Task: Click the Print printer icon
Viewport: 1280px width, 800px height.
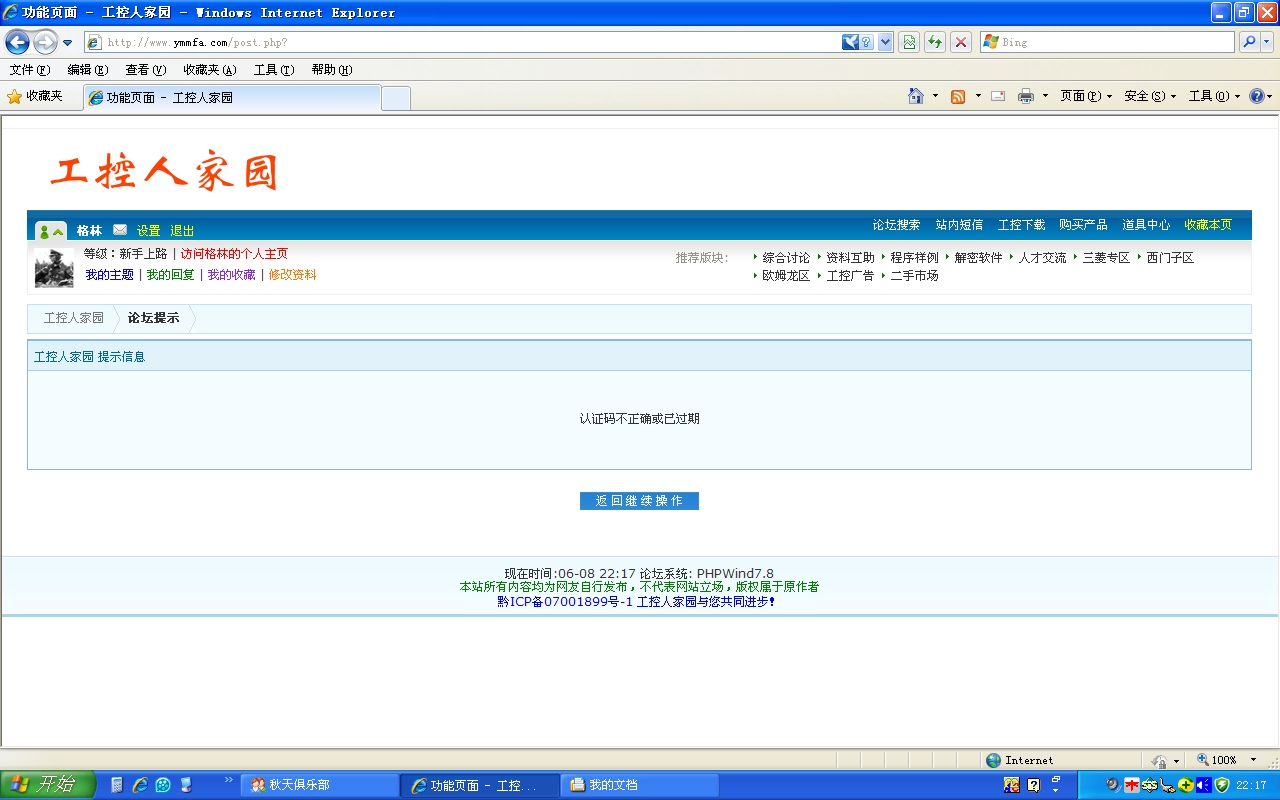Action: pyautogui.click(x=1026, y=96)
